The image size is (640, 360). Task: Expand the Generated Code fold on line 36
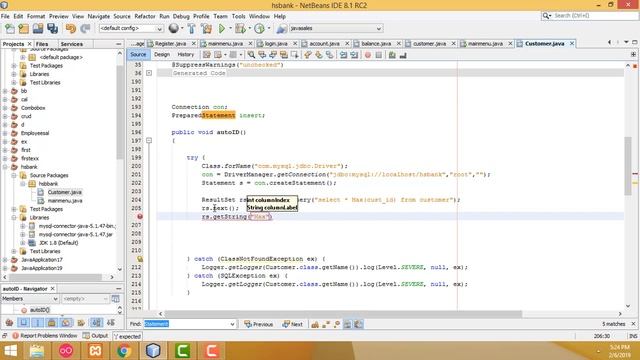149,73
